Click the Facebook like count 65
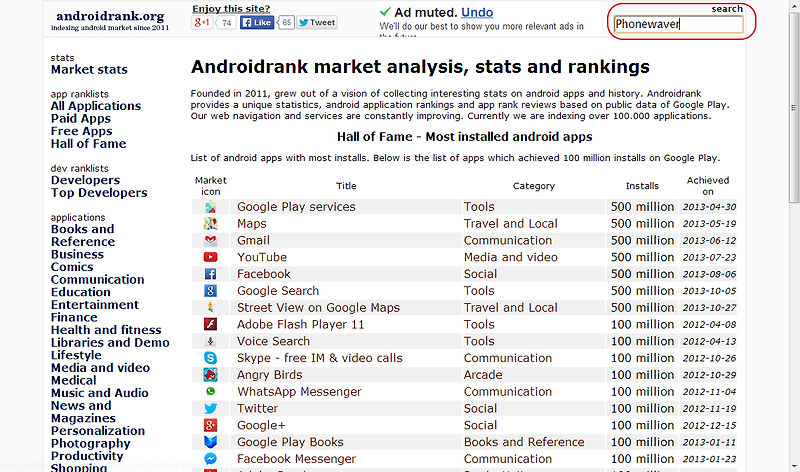This screenshot has height=472, width=800. pos(286,22)
